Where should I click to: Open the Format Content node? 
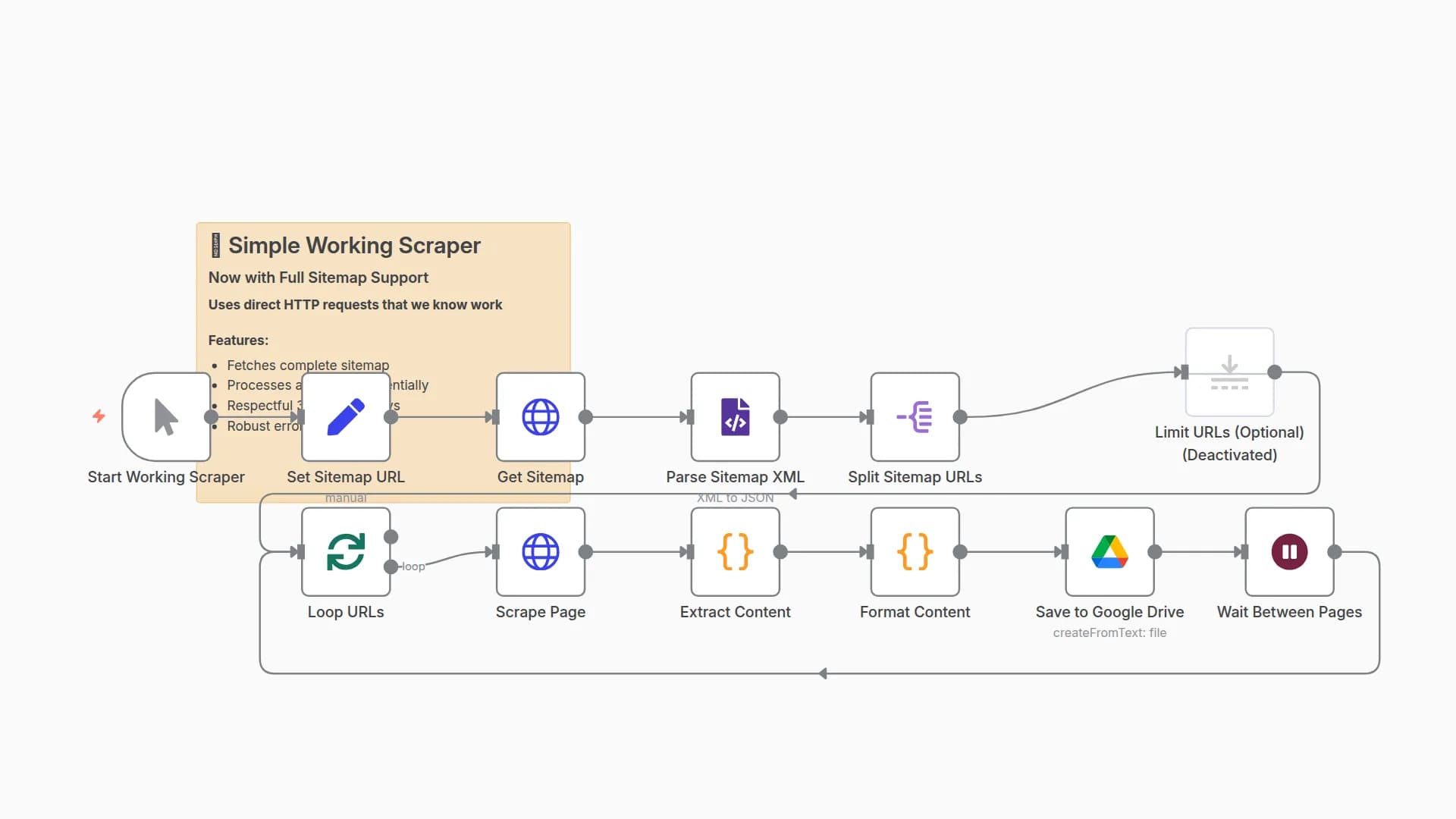pos(915,552)
